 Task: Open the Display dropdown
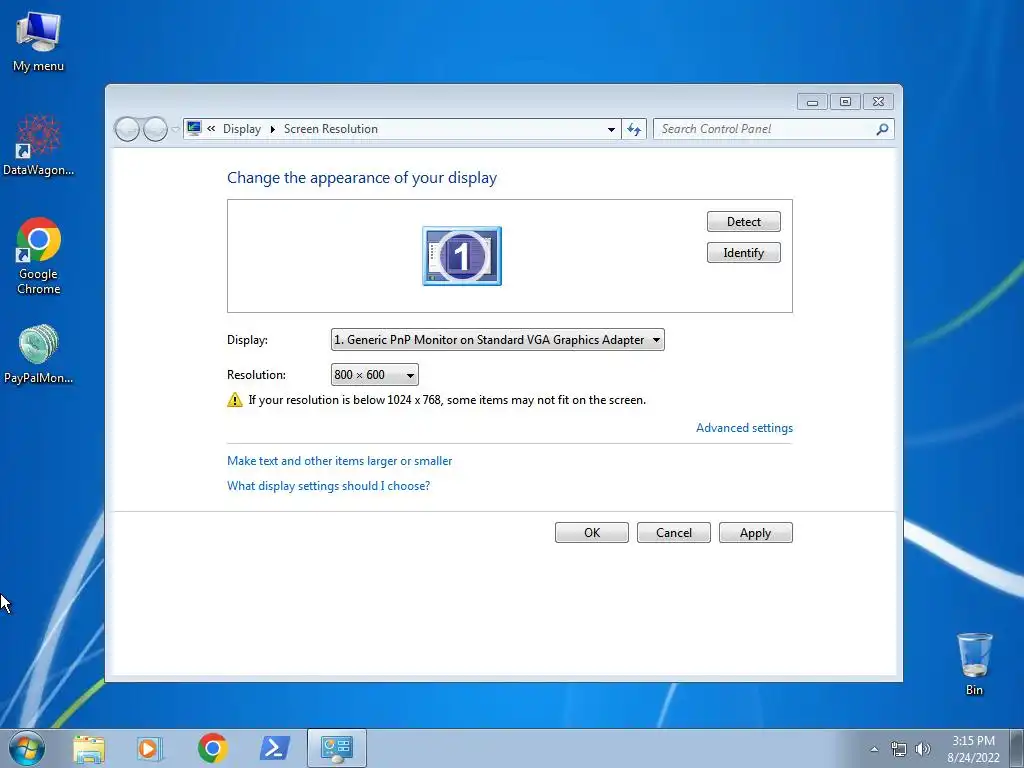pos(498,340)
